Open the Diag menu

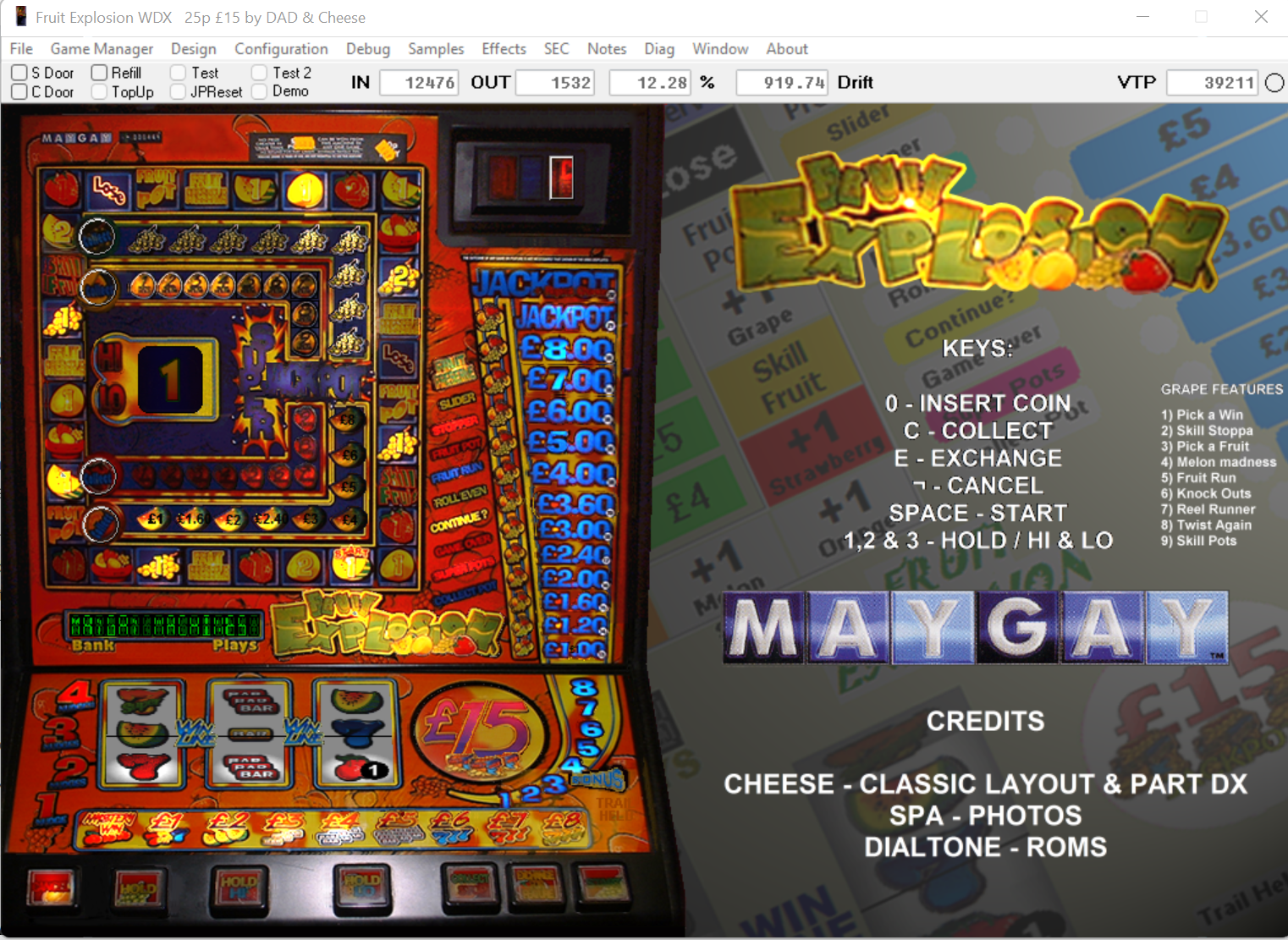click(x=659, y=48)
